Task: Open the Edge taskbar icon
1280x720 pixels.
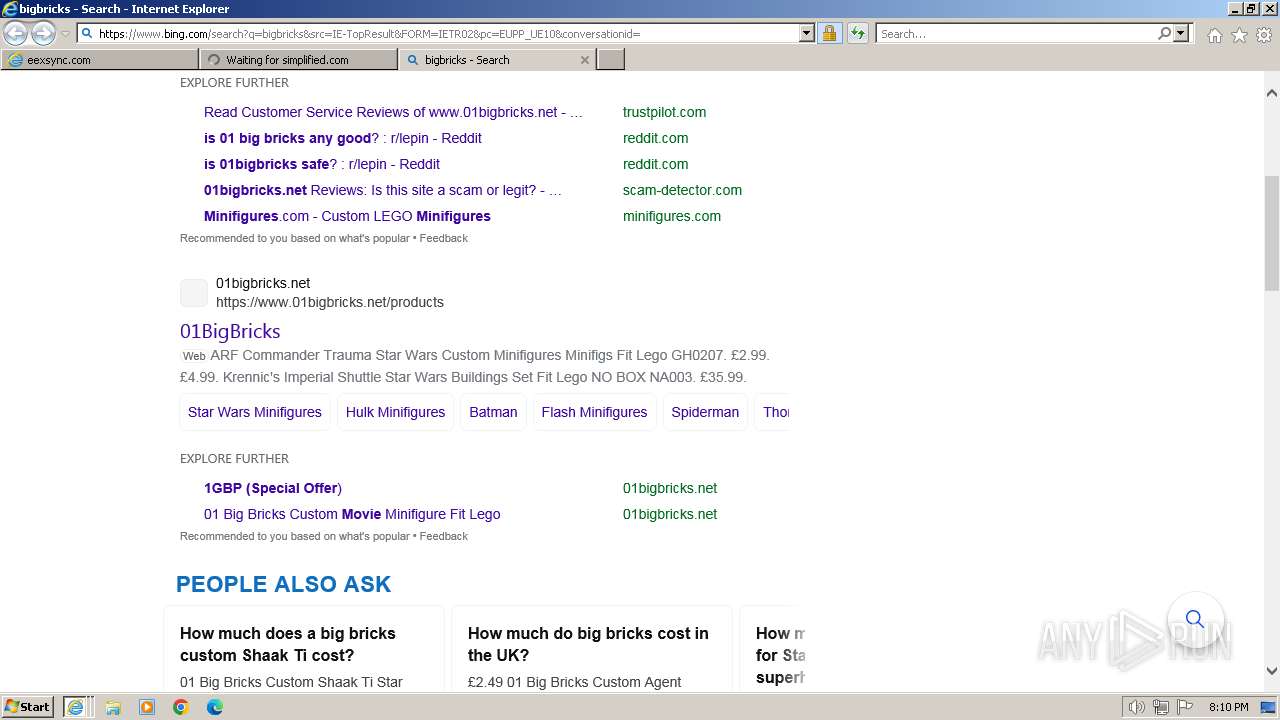Action: pos(215,707)
